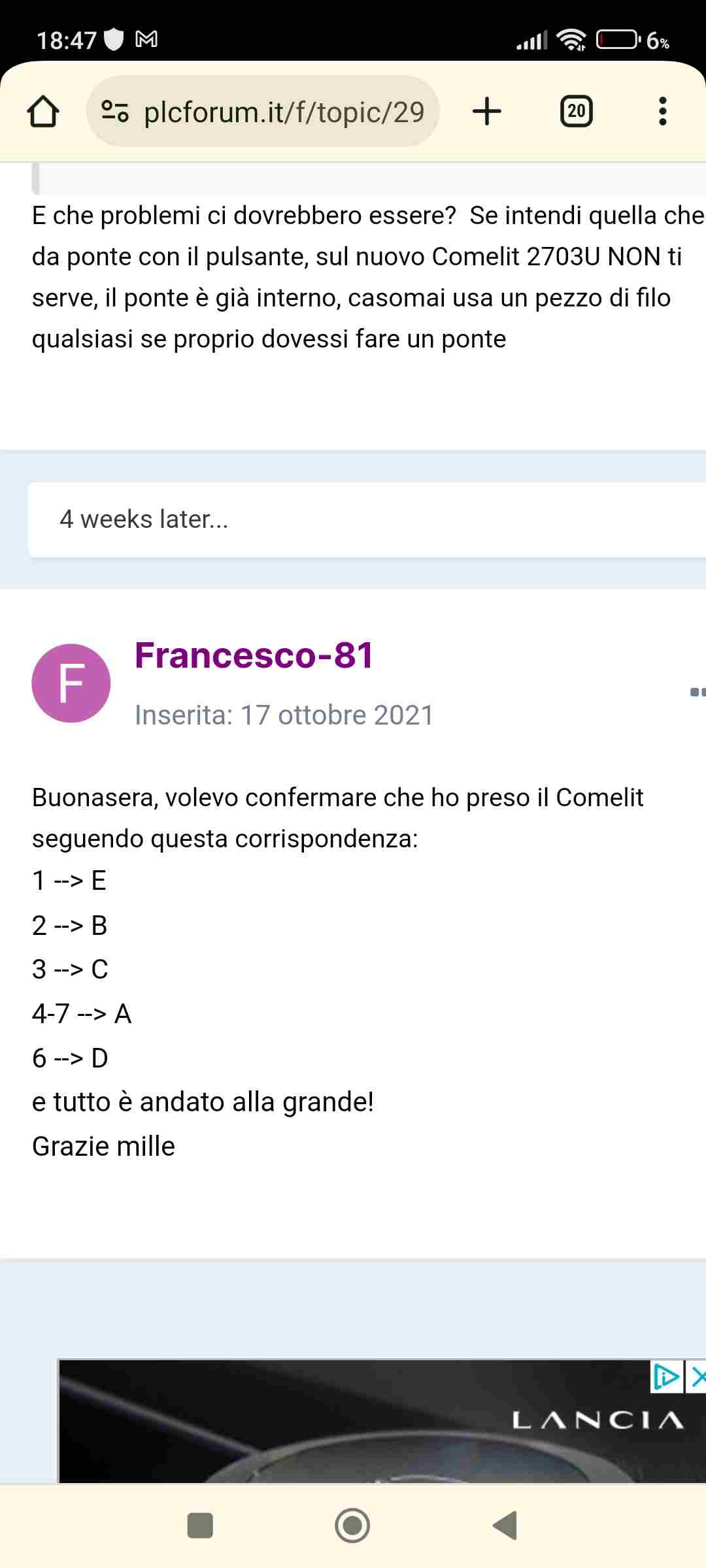
Task: Open Francesco-81 username link
Action: tap(254, 655)
